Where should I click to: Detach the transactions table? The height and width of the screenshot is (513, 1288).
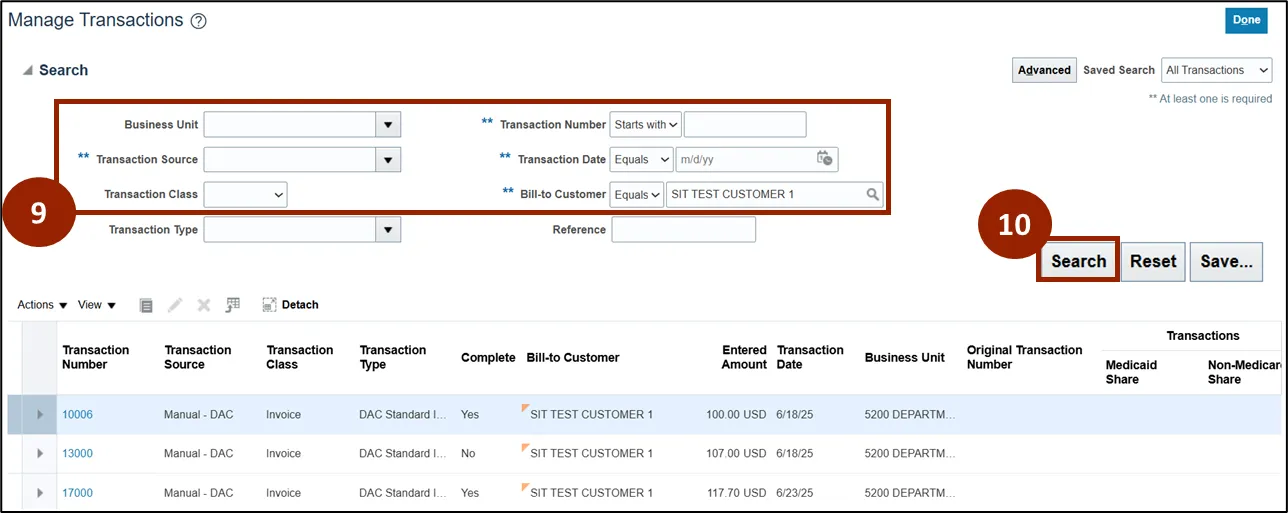(x=290, y=305)
